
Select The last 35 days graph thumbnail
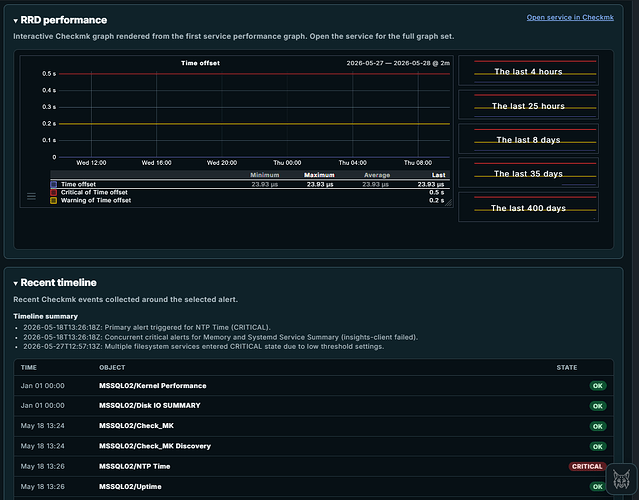point(529,173)
